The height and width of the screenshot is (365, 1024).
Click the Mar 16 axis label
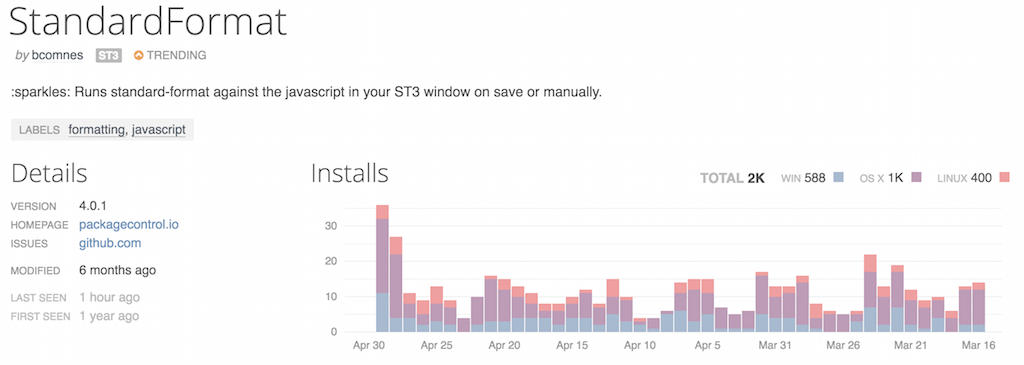978,345
